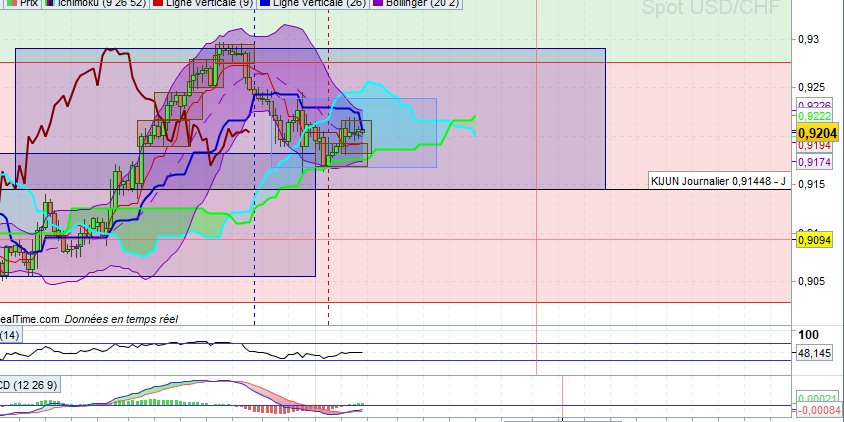Screen dimensions: 844x422
Task: Click the green MACD value 0,00021
Action: pyautogui.click(x=818, y=398)
